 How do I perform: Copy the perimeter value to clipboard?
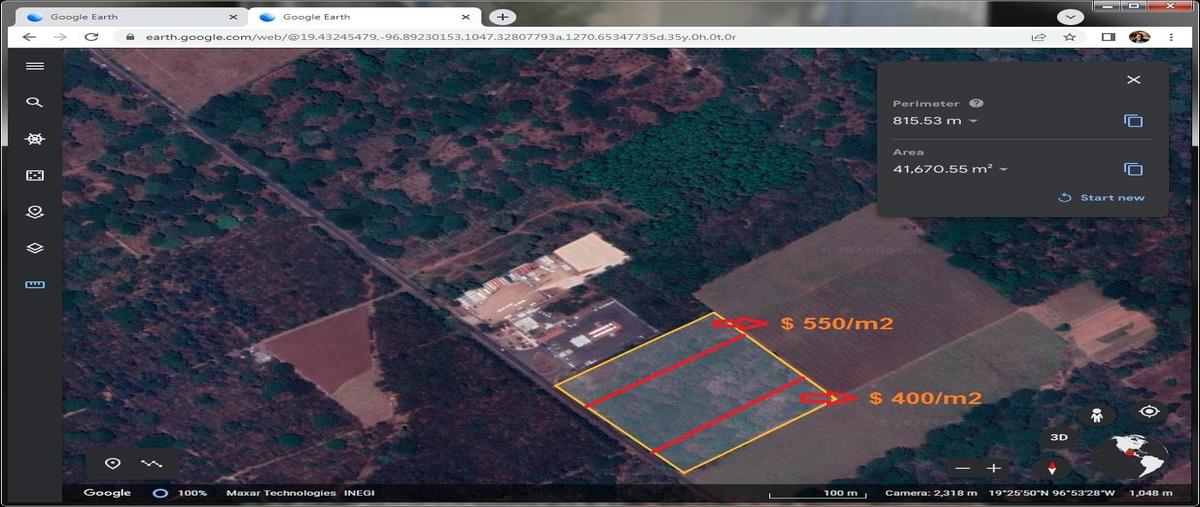[1133, 121]
